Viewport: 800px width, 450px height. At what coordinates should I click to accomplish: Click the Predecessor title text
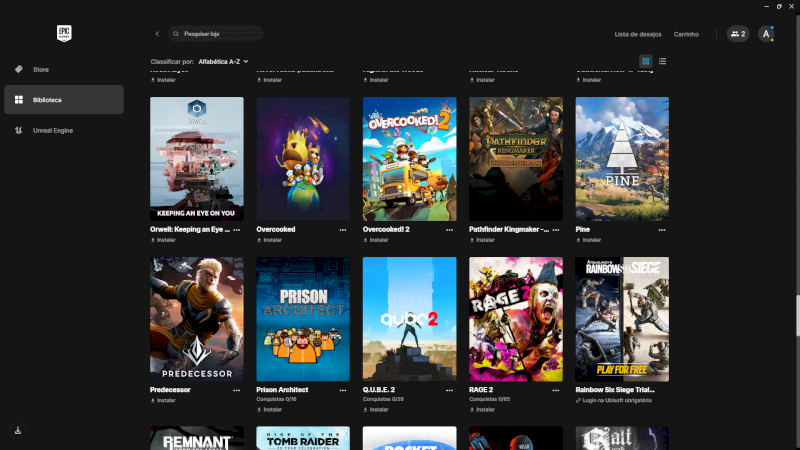coord(170,390)
